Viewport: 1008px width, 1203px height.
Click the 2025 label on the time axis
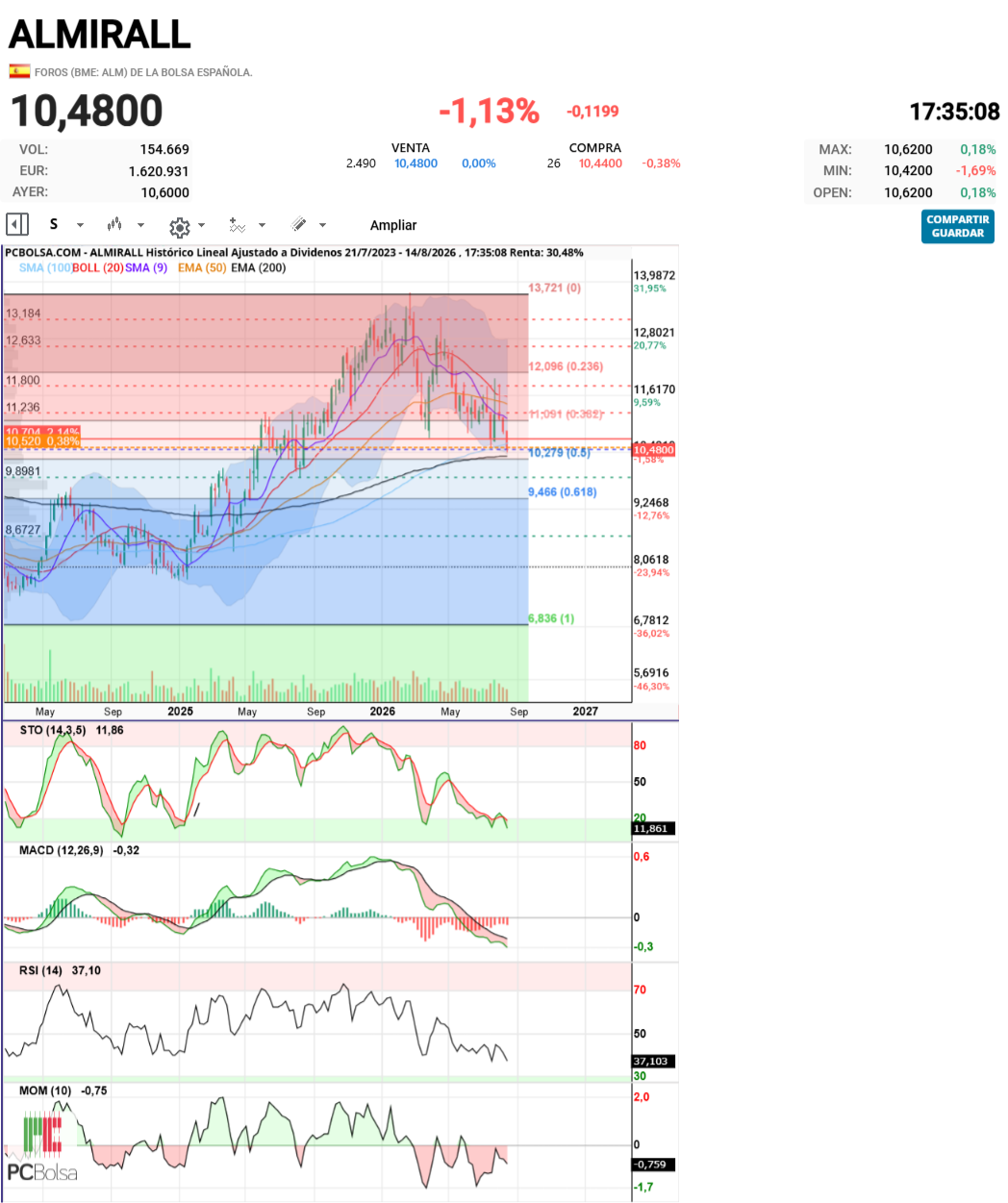tap(180, 712)
